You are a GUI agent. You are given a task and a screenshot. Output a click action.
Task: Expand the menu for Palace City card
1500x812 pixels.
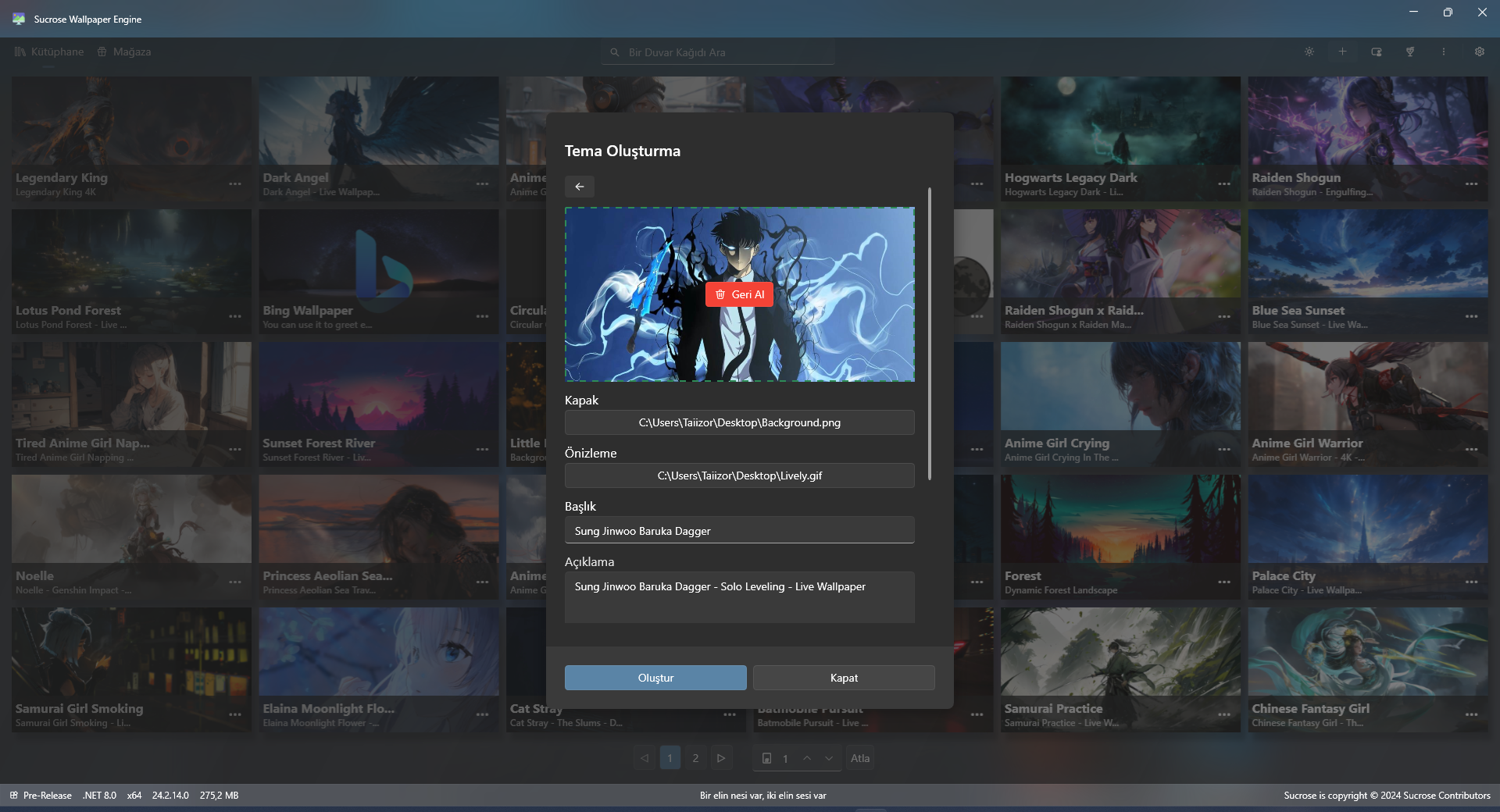(x=1472, y=582)
